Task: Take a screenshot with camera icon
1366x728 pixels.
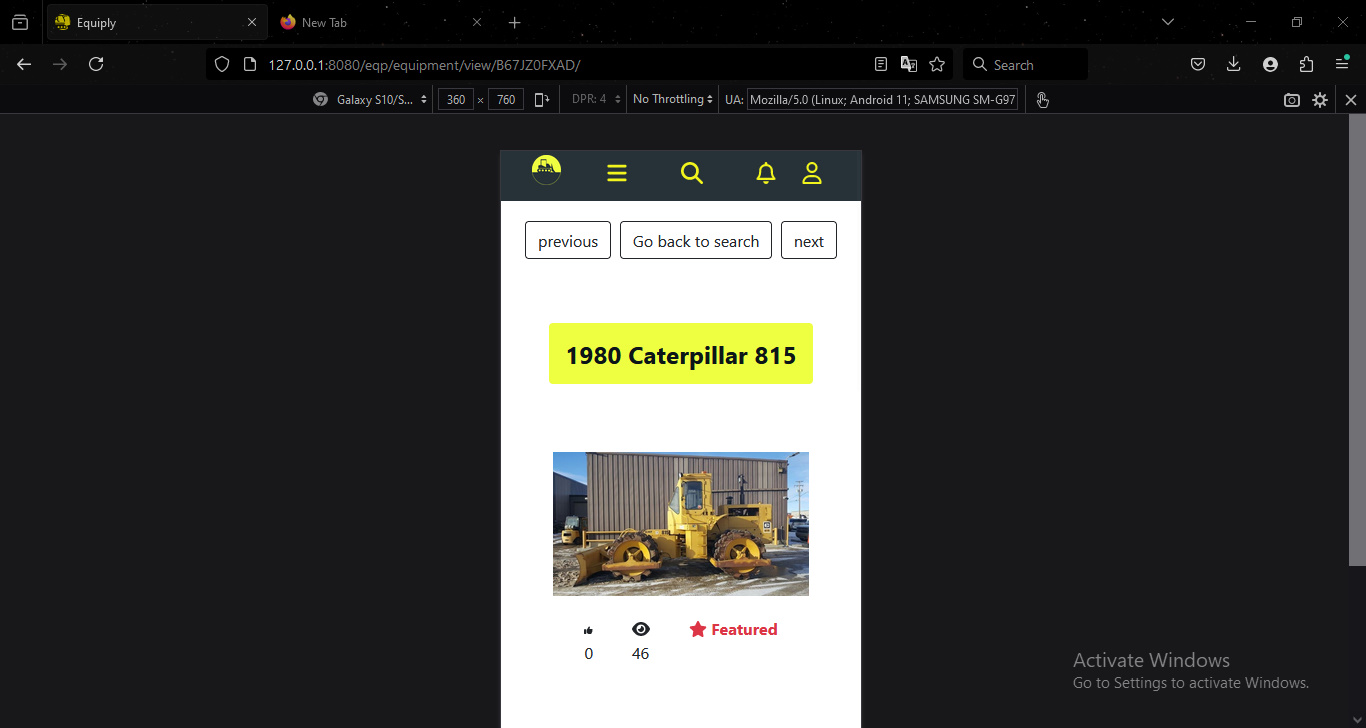Action: pos(1292,100)
